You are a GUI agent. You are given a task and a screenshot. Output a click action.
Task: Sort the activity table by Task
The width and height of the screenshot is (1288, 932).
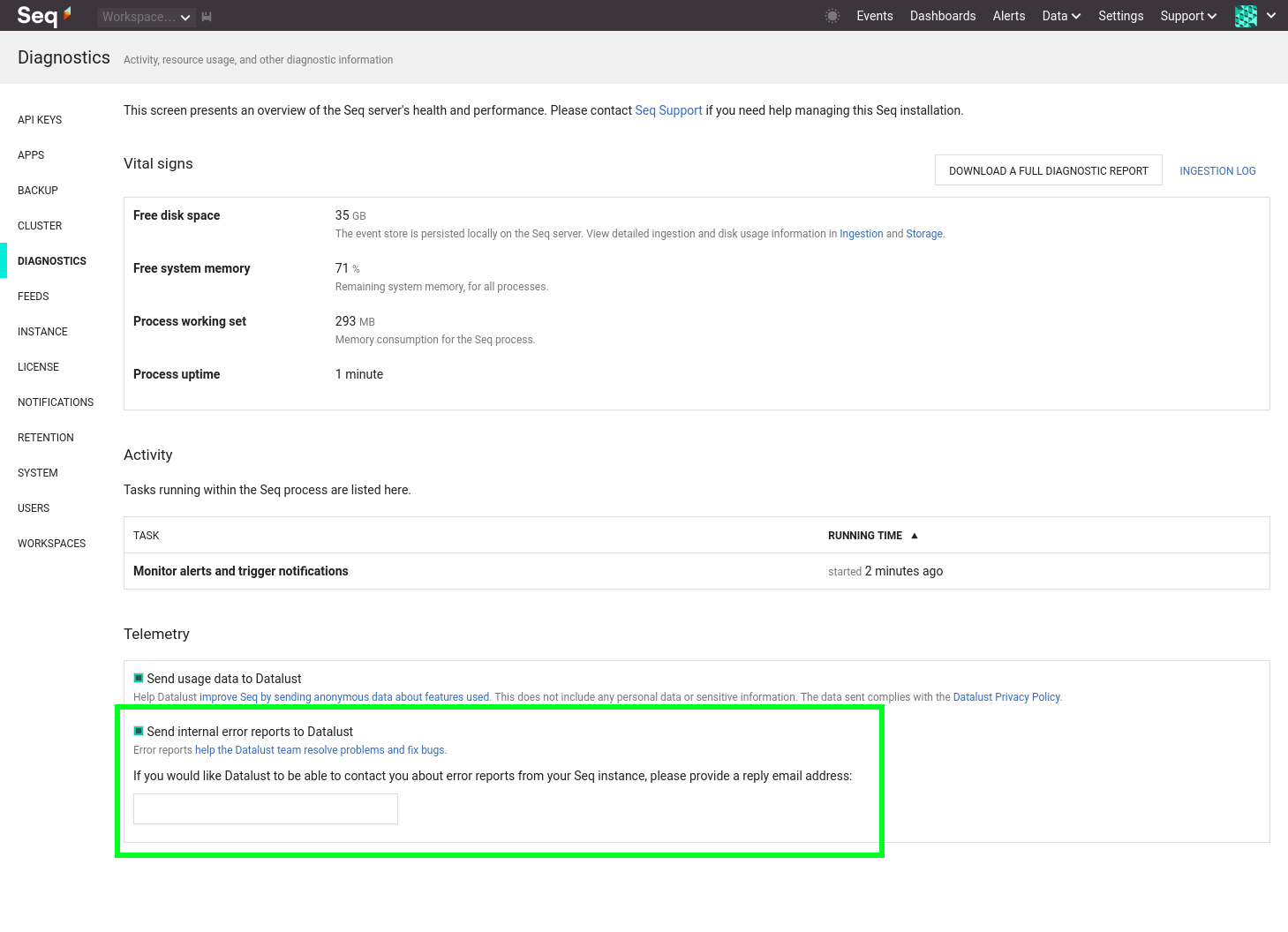click(x=147, y=536)
